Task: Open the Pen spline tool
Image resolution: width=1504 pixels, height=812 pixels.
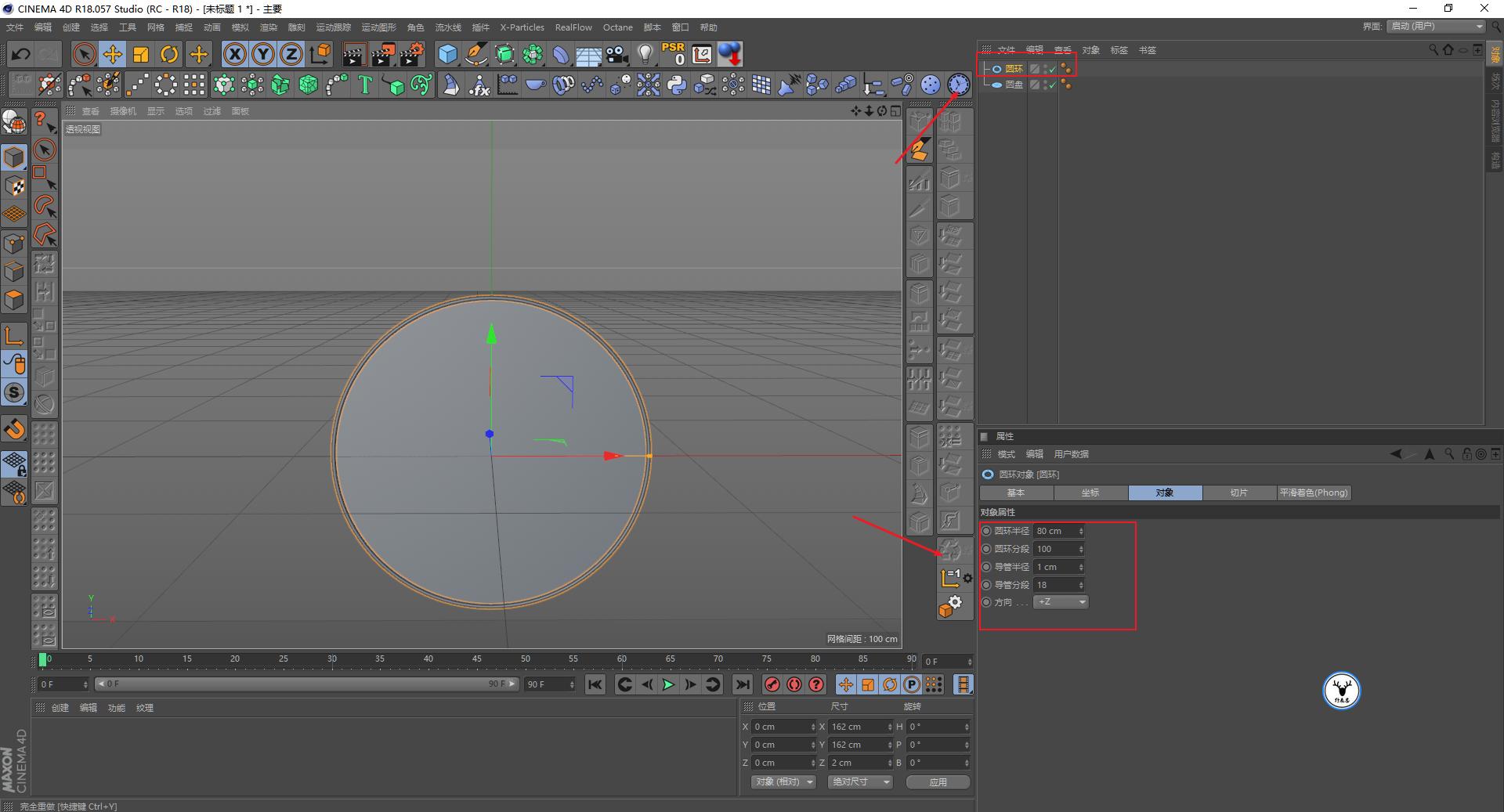Action: pos(475,54)
